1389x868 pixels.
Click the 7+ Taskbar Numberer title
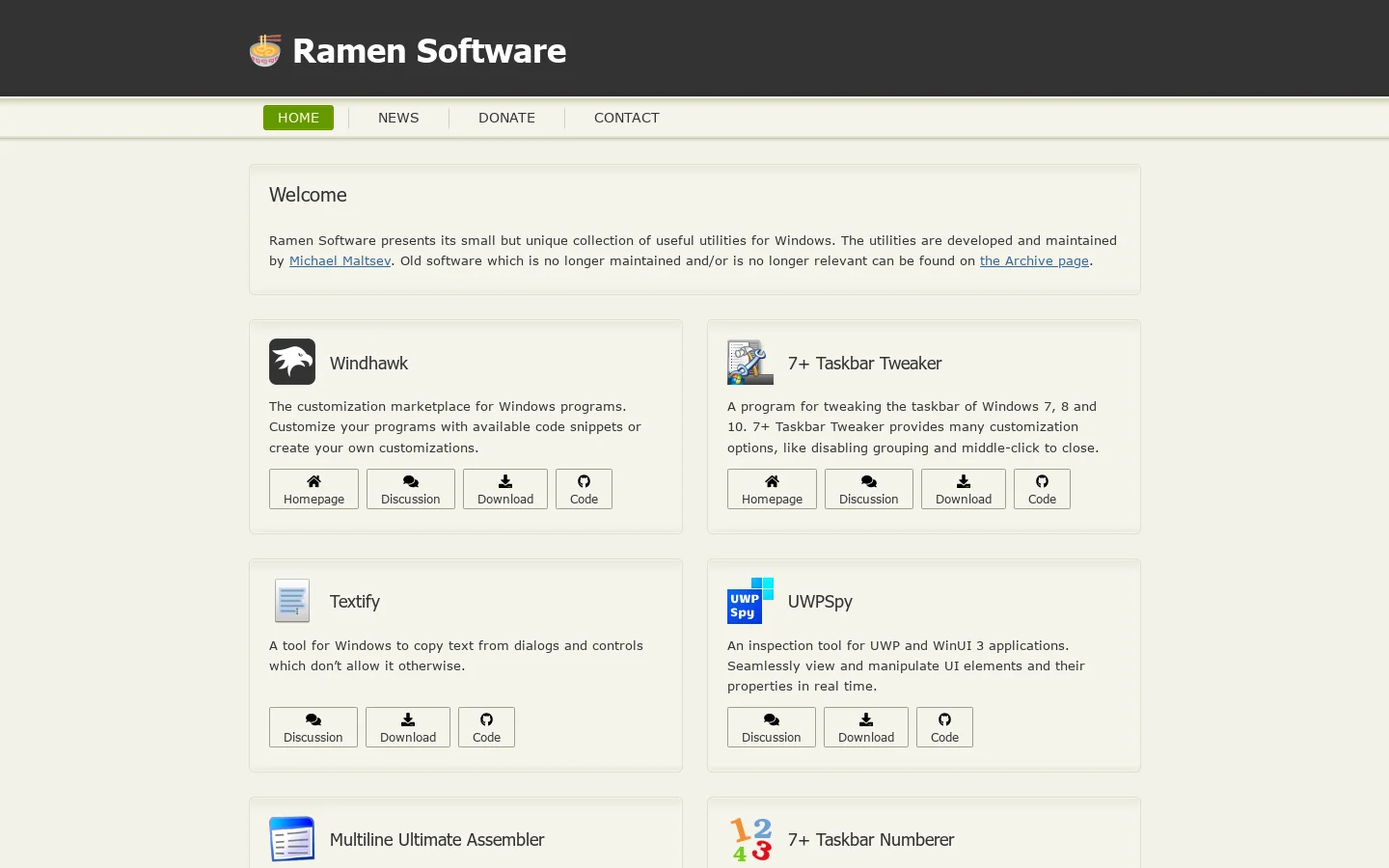(871, 840)
